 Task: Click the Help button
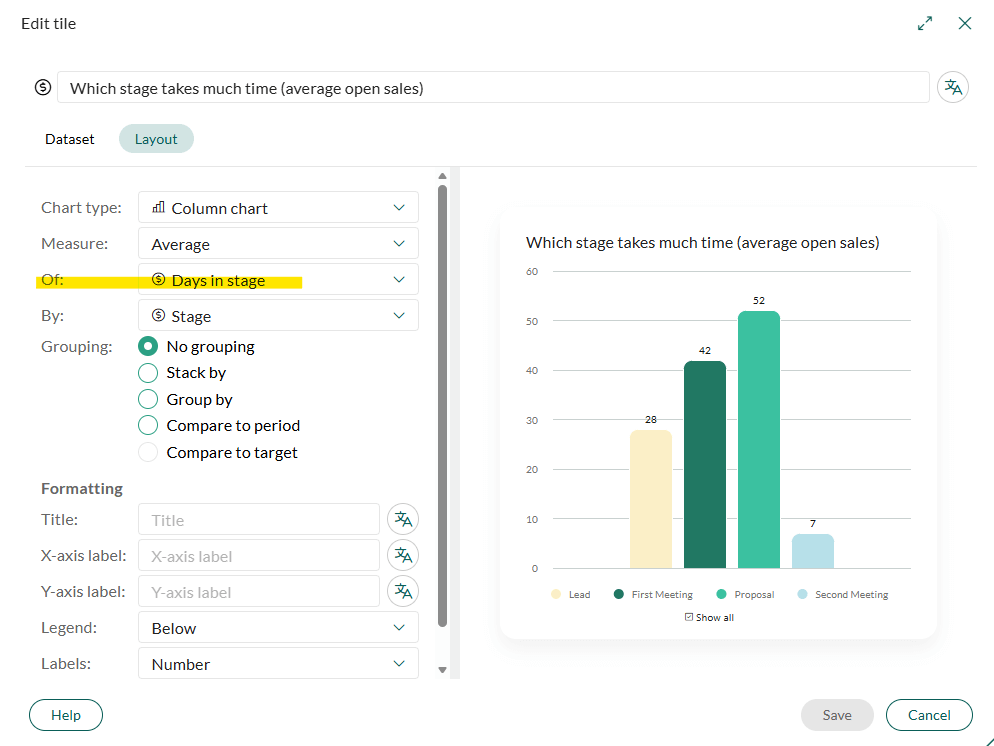tap(65, 714)
